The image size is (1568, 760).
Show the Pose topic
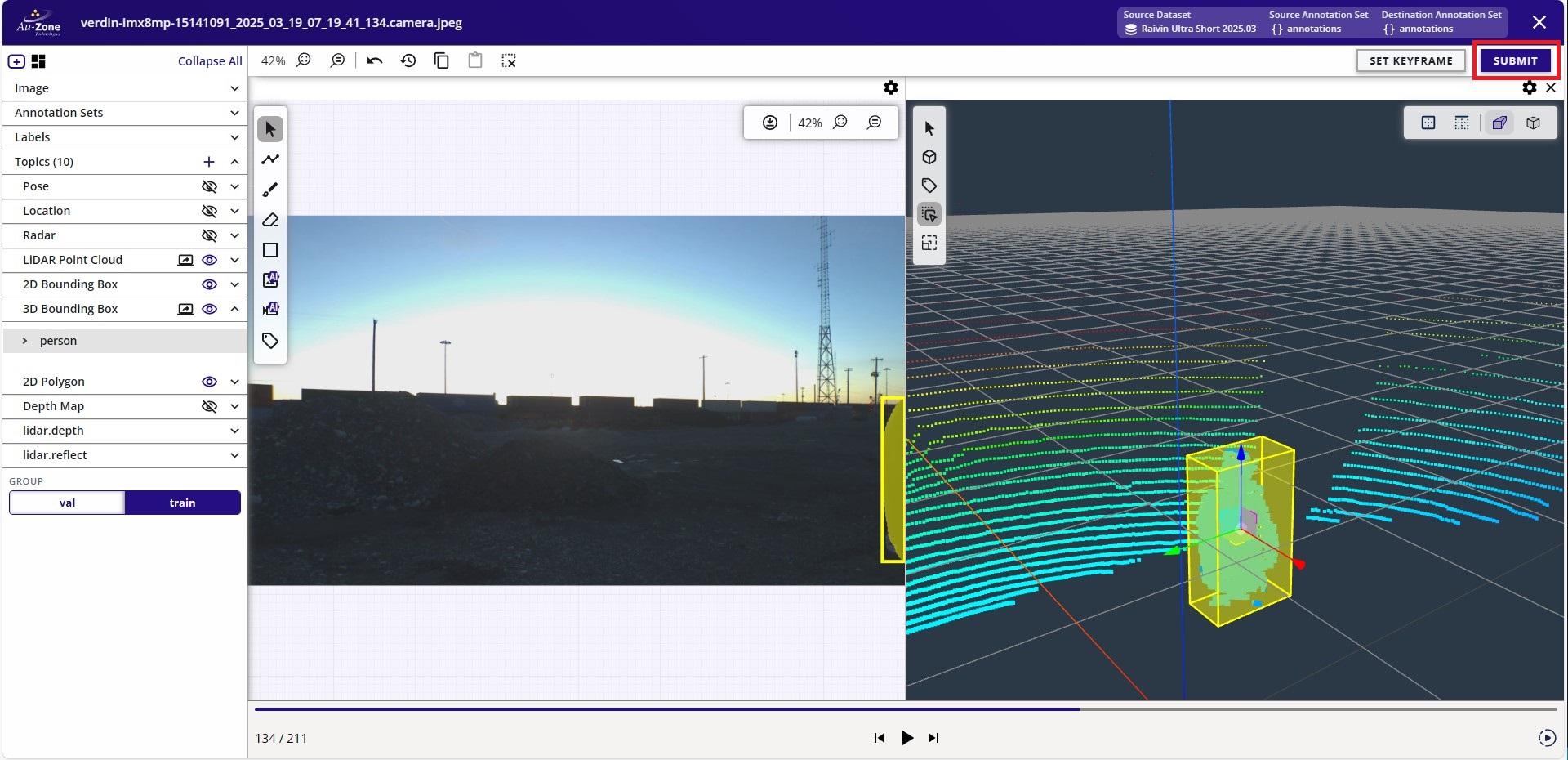(x=209, y=186)
